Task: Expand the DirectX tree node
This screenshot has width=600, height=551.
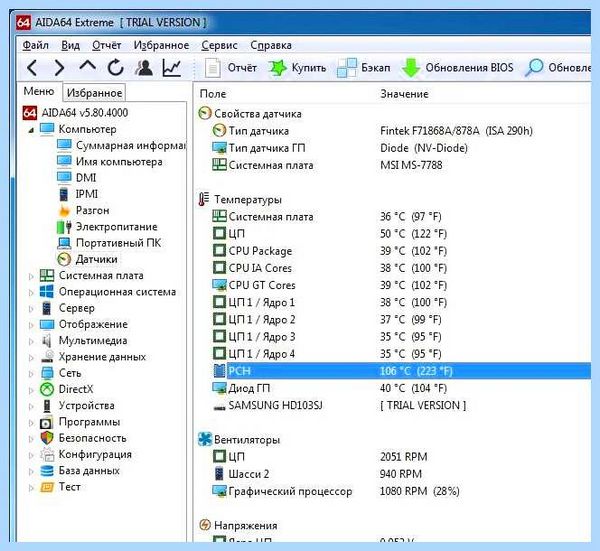Action: (x=31, y=390)
